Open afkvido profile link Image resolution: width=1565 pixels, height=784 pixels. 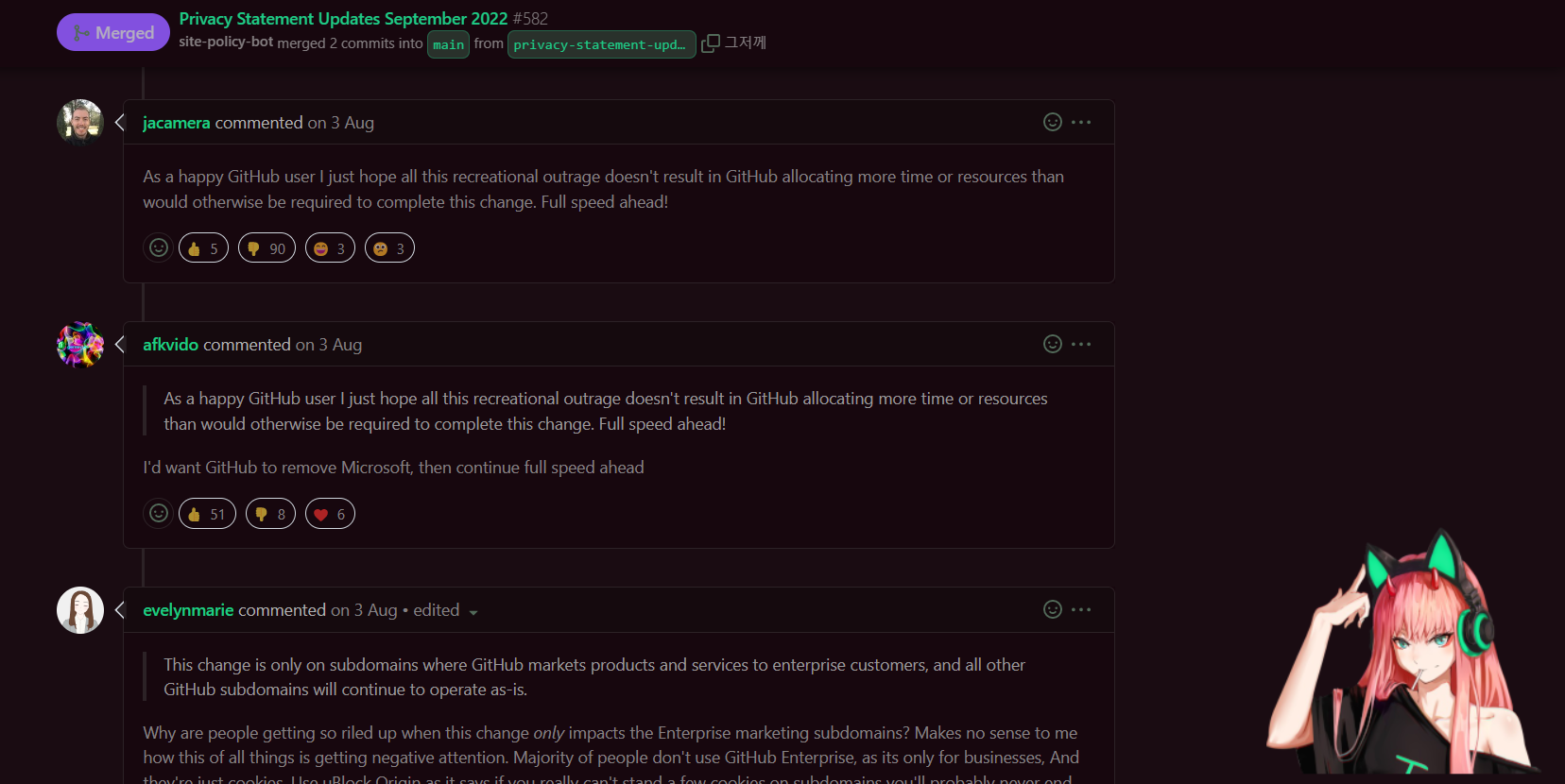click(x=171, y=345)
